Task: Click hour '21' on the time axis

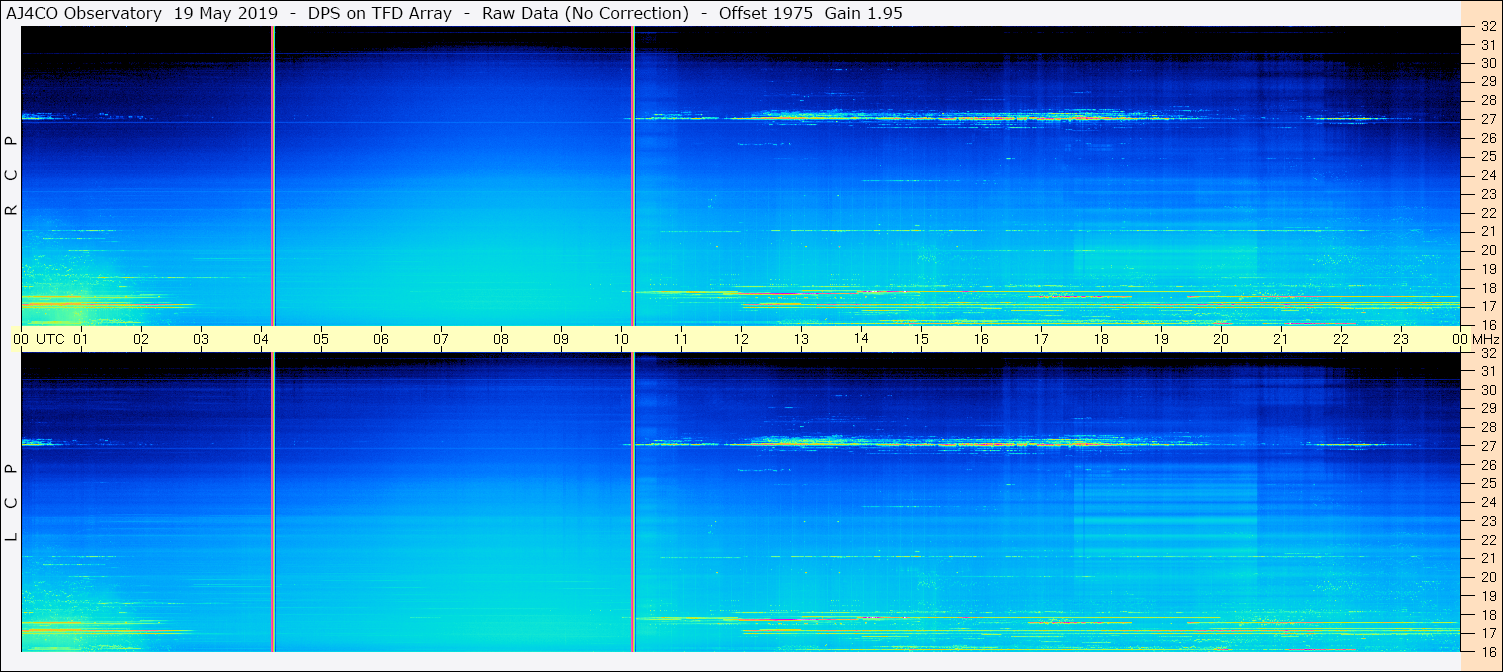Action: [1281, 340]
